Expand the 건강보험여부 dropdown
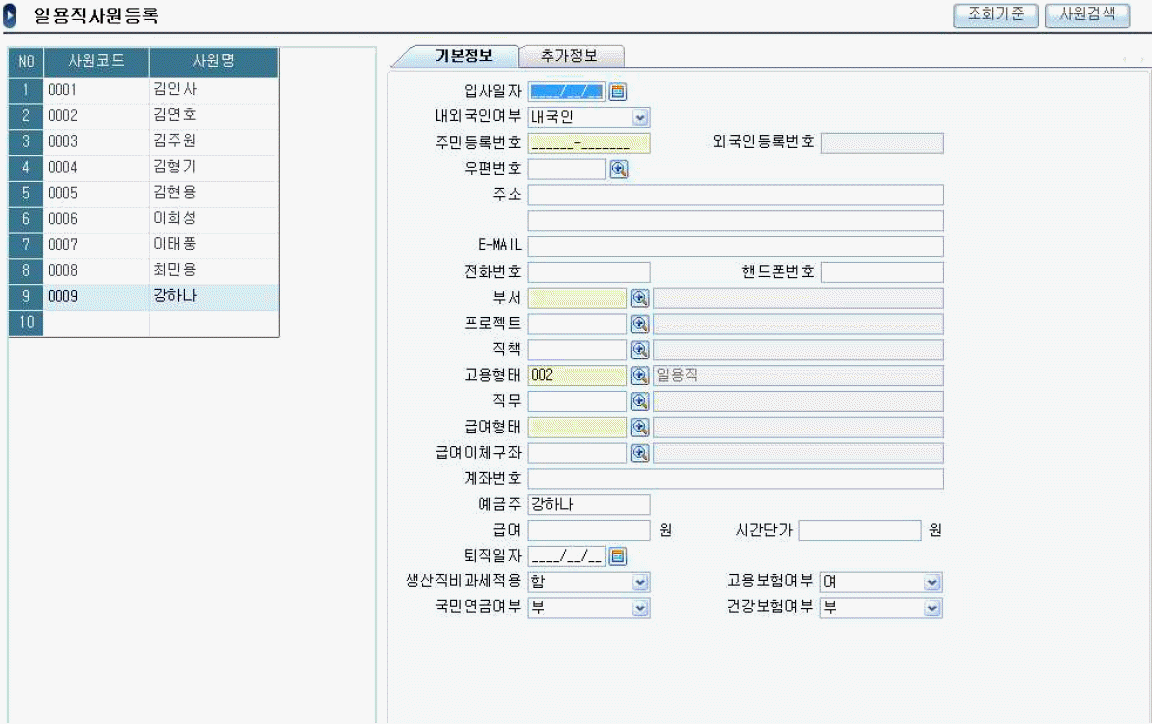1152x724 pixels. tap(932, 607)
